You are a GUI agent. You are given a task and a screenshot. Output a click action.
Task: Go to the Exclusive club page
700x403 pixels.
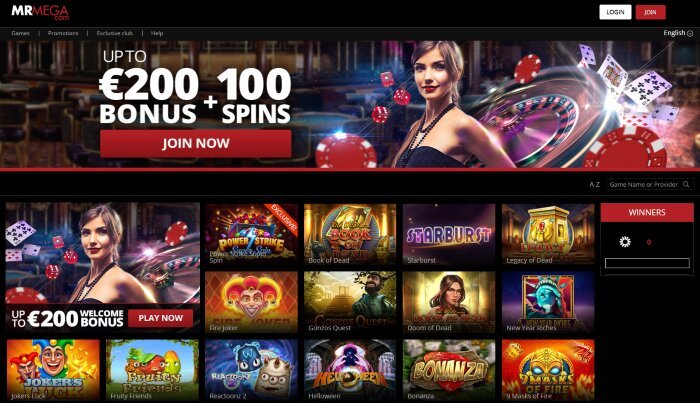pos(115,33)
